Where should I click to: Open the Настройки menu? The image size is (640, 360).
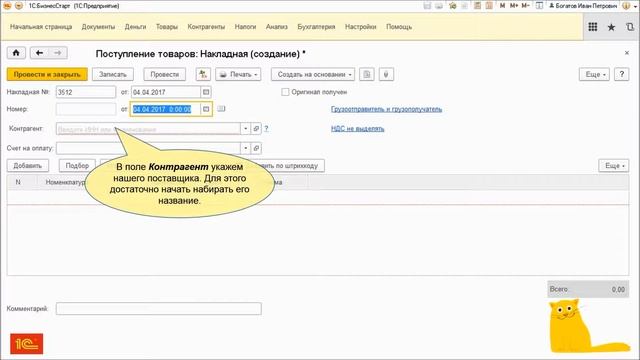pos(361,27)
